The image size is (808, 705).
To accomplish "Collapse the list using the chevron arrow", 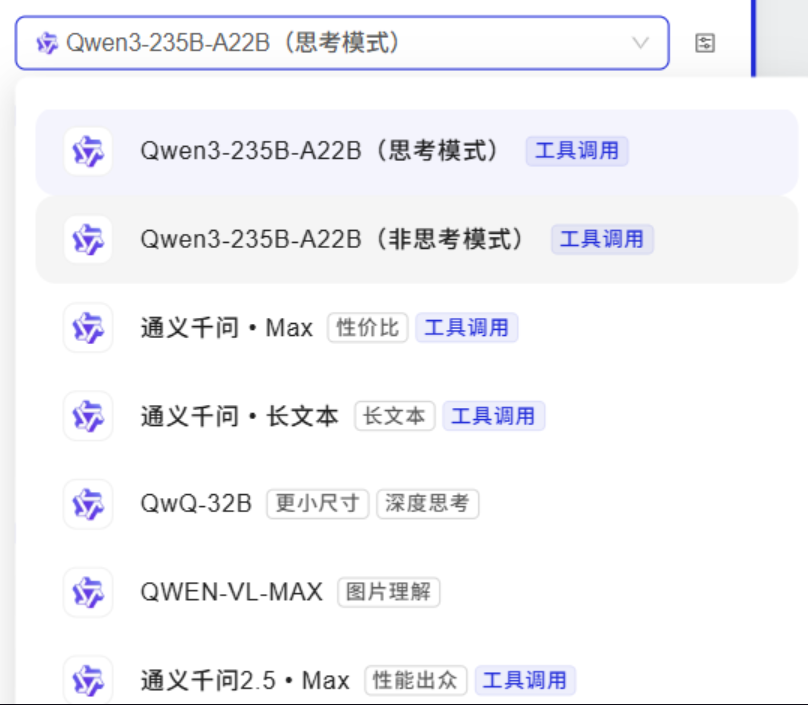I will click(x=640, y=43).
